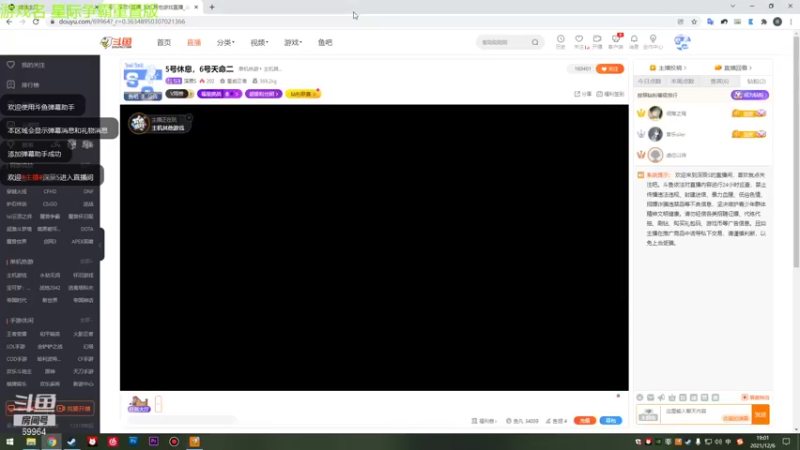Image resolution: width=800 pixels, height=450 pixels.
Task: Click the chat emoji icon
Action: click(x=640, y=397)
